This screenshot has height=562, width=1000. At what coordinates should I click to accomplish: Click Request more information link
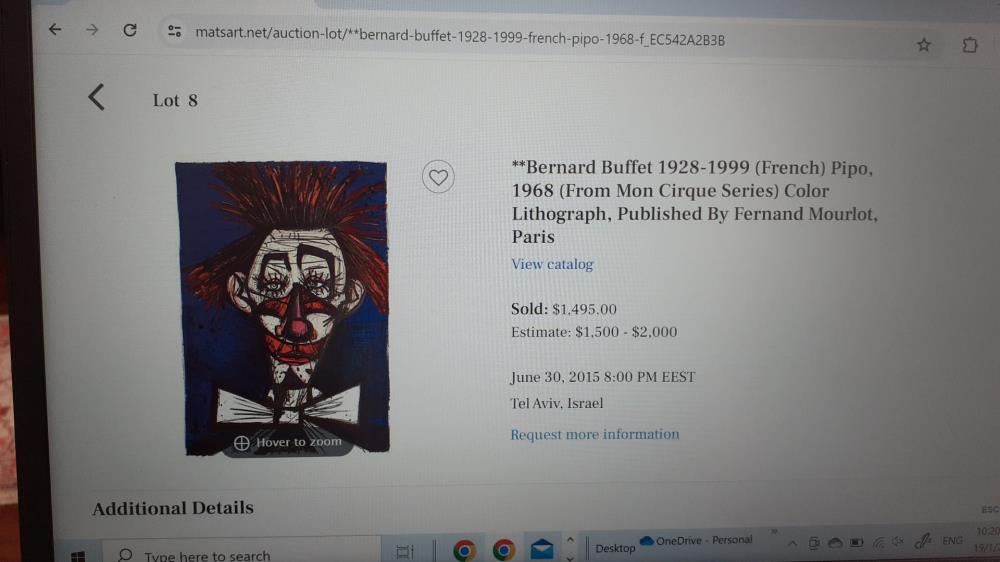point(594,434)
